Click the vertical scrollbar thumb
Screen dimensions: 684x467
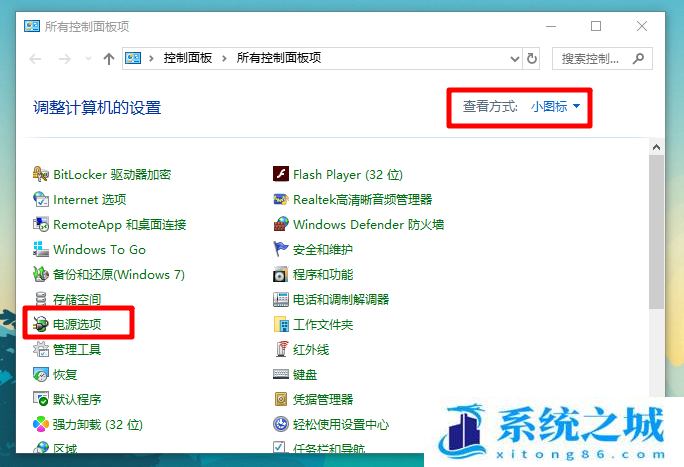coord(656,232)
